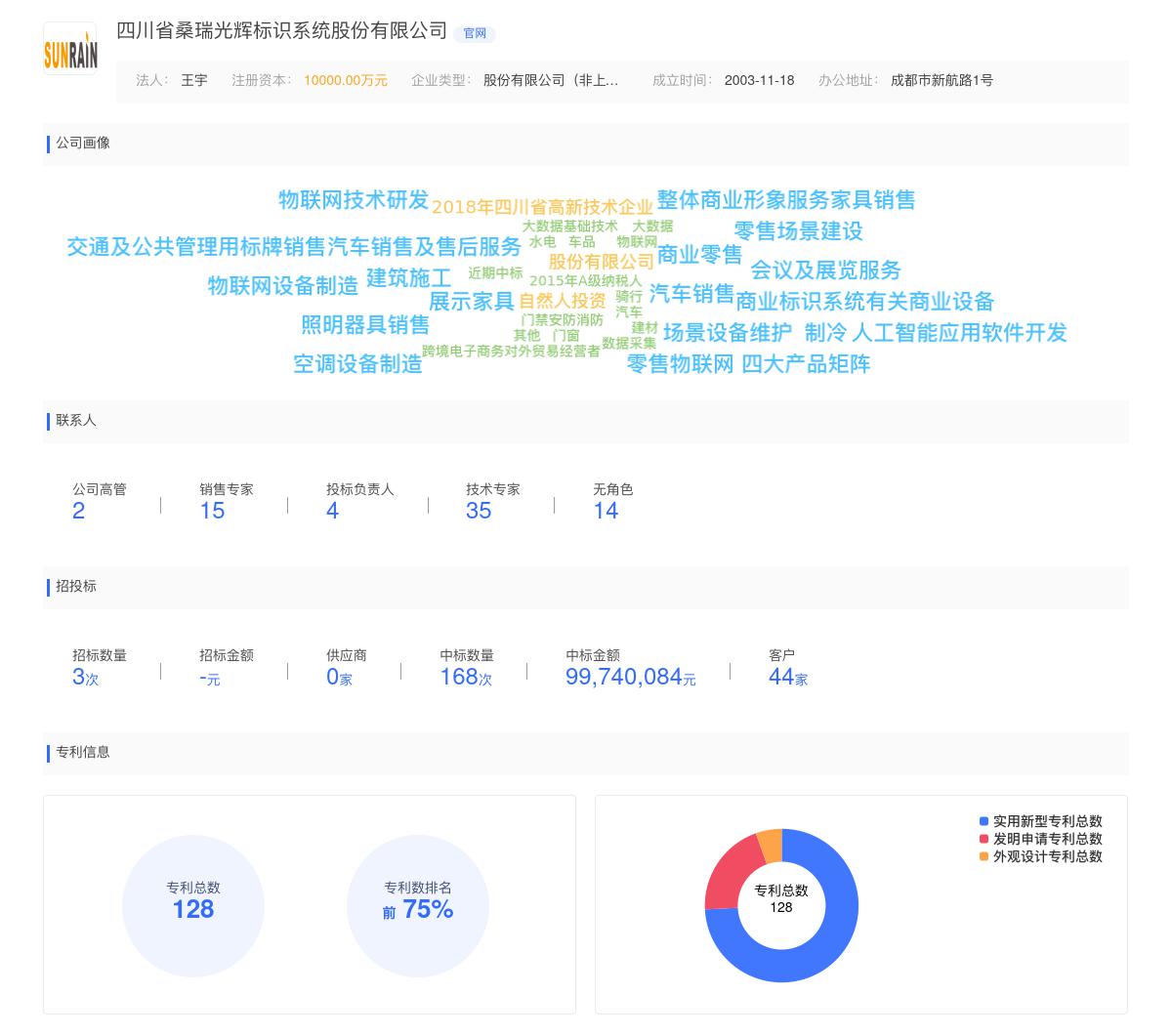Open the 技术专家 count of 35
The image size is (1172, 1036).
pos(479,511)
